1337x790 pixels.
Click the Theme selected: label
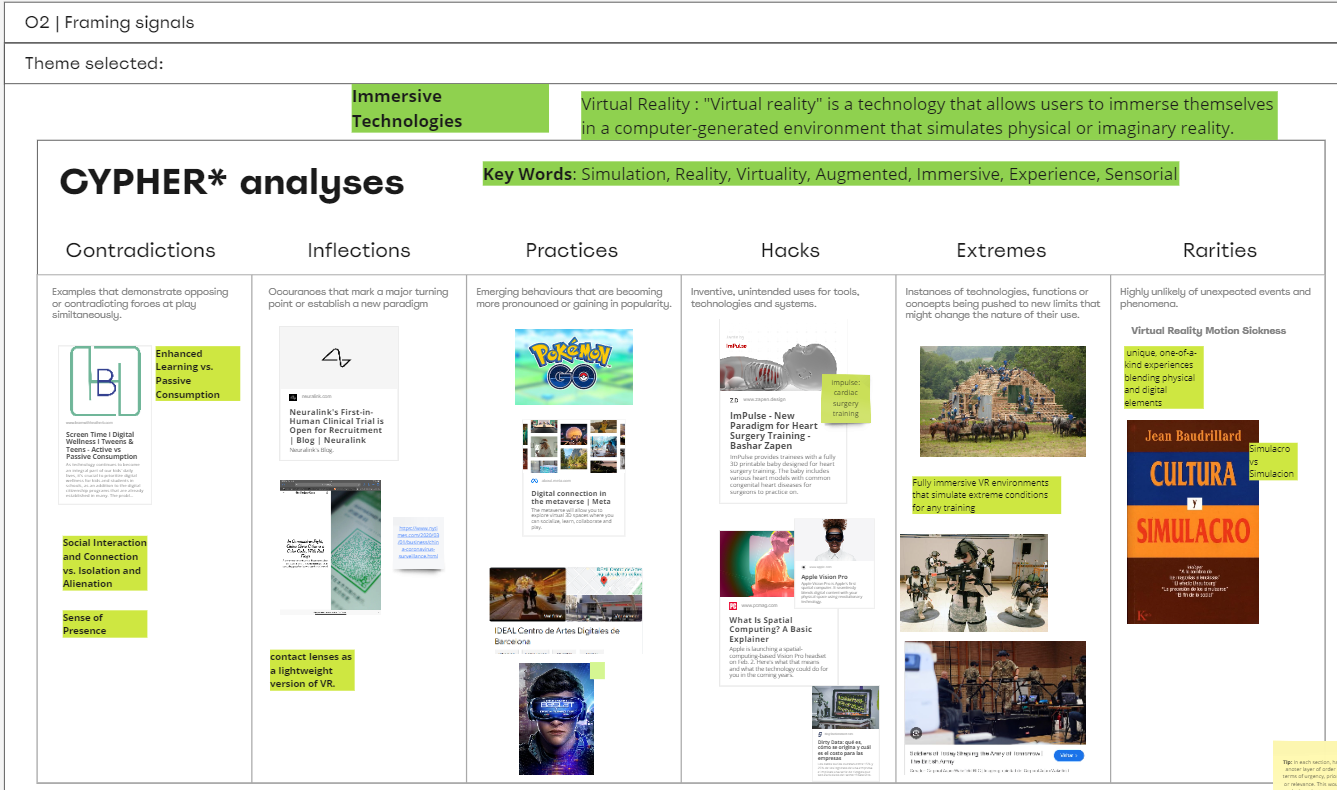[94, 64]
